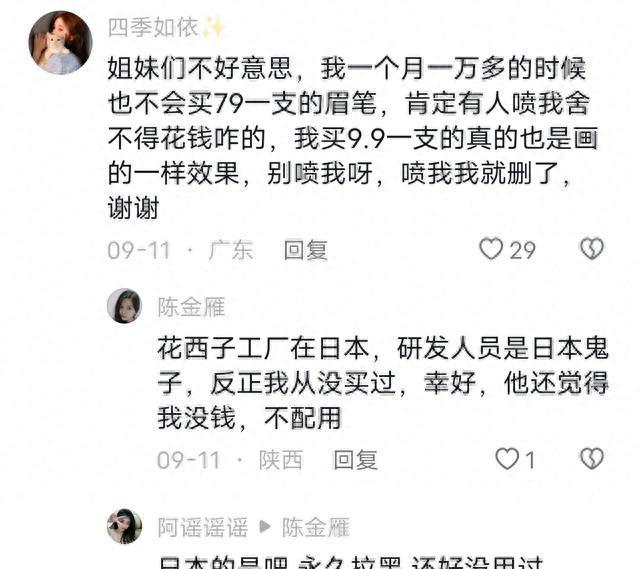Reply to 陈金雁's comment via 回复
The height and width of the screenshot is (569, 640).
pyautogui.click(x=355, y=460)
